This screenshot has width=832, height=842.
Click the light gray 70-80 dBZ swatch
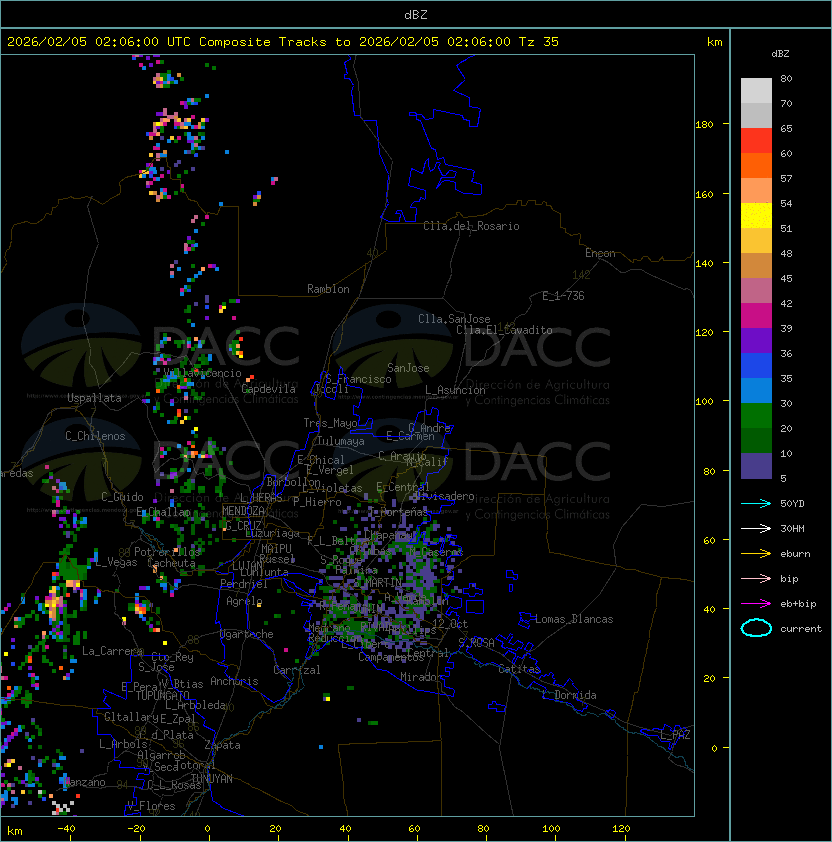[x=756, y=91]
